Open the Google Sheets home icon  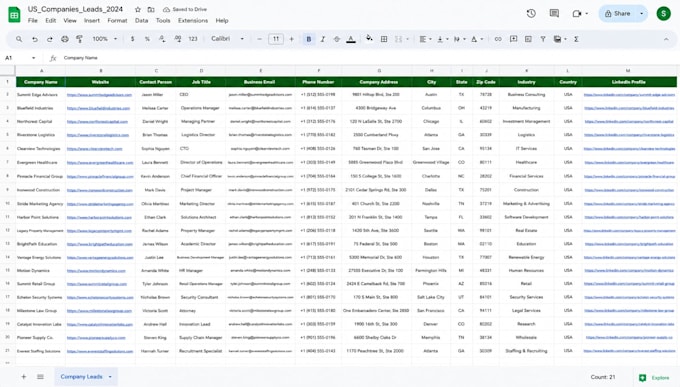tap(14, 15)
